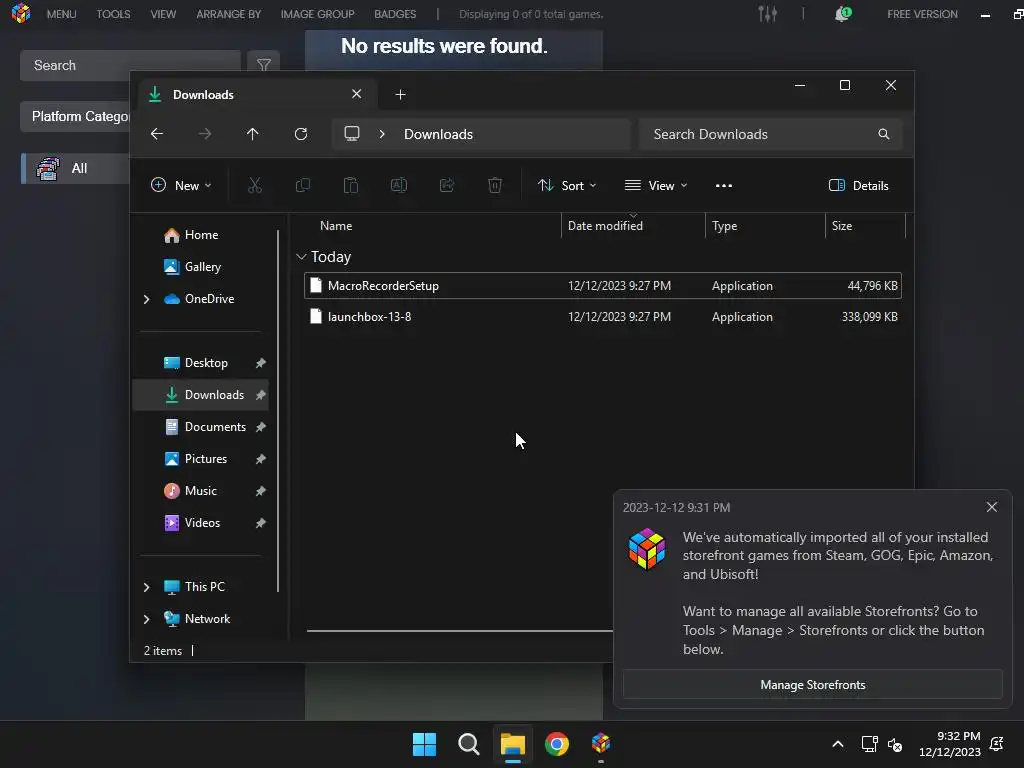Viewport: 1024px width, 768px height.
Task: Go back with the Explorer back arrow
Action: (157, 134)
